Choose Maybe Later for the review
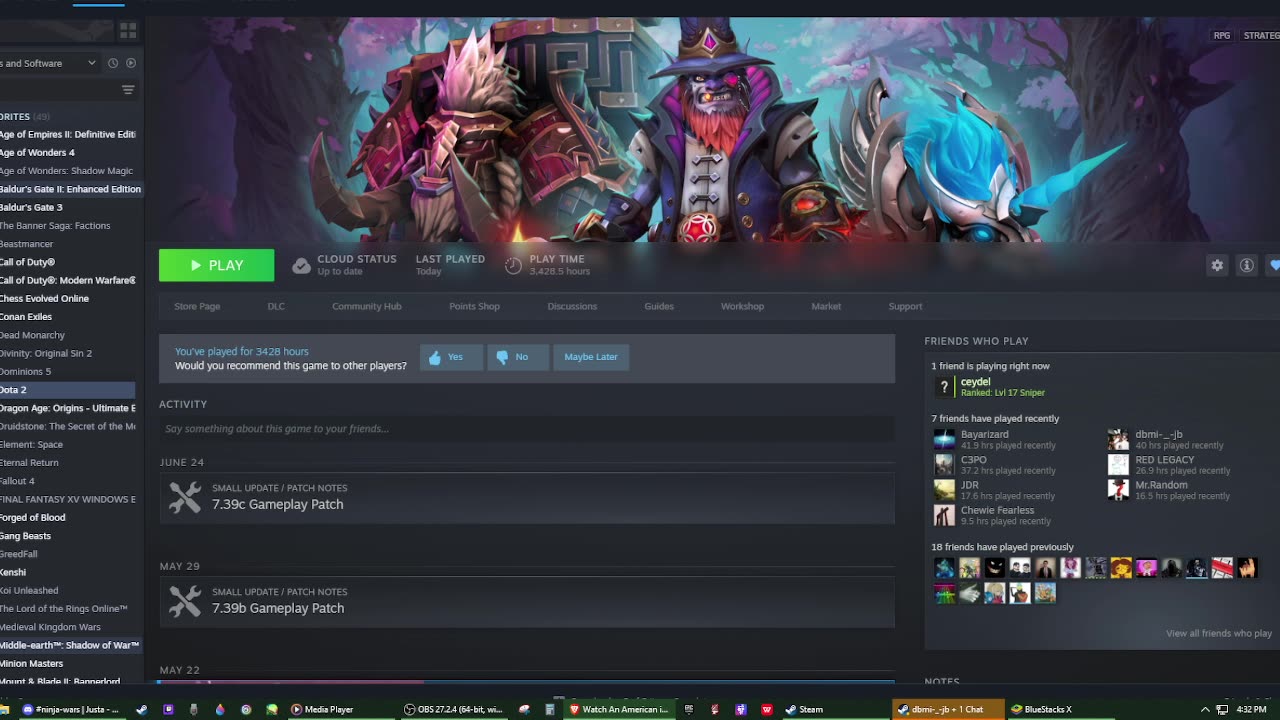1280x720 pixels. pyautogui.click(x=591, y=357)
